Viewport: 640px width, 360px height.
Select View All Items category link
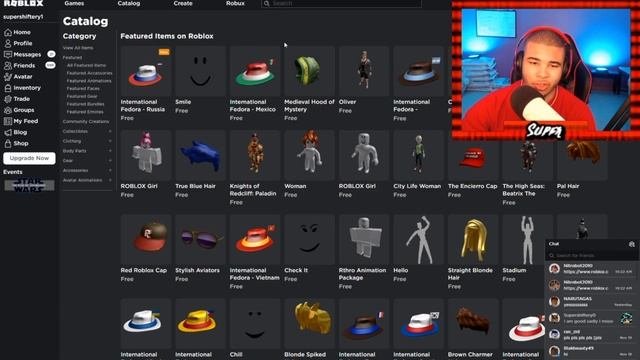pyautogui.click(x=78, y=48)
